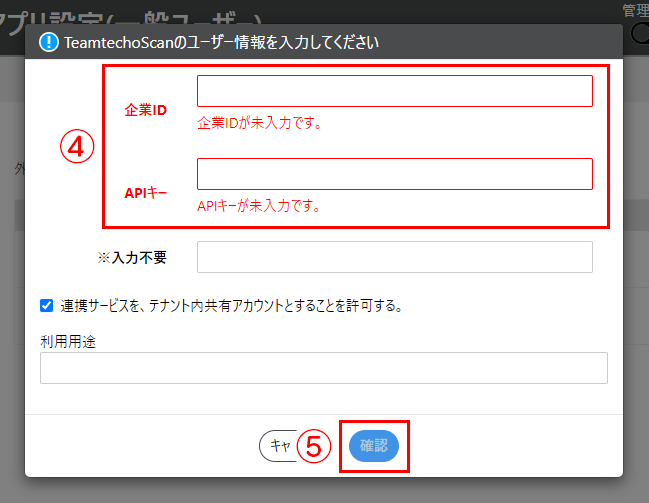Click the APIキー field label
The image size is (649, 503).
tap(146, 193)
